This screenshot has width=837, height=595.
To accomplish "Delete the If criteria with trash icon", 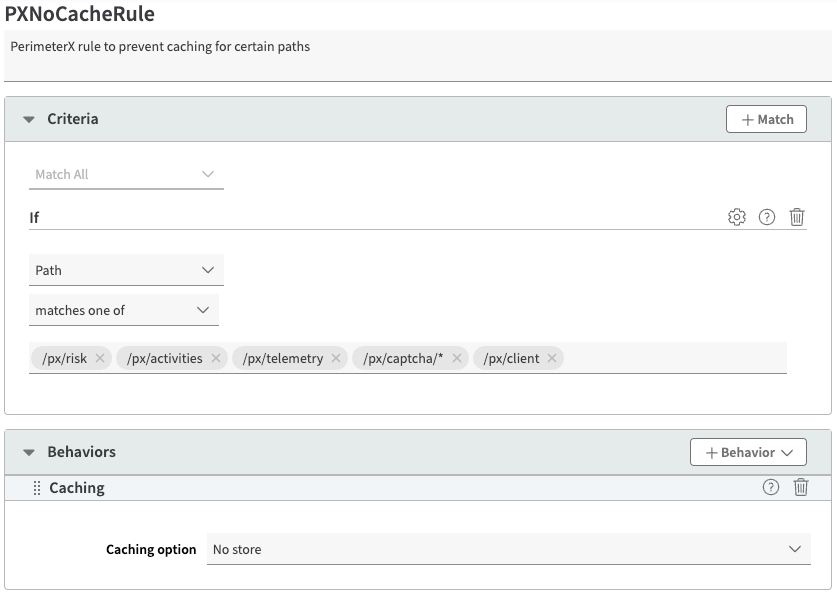I will [797, 217].
